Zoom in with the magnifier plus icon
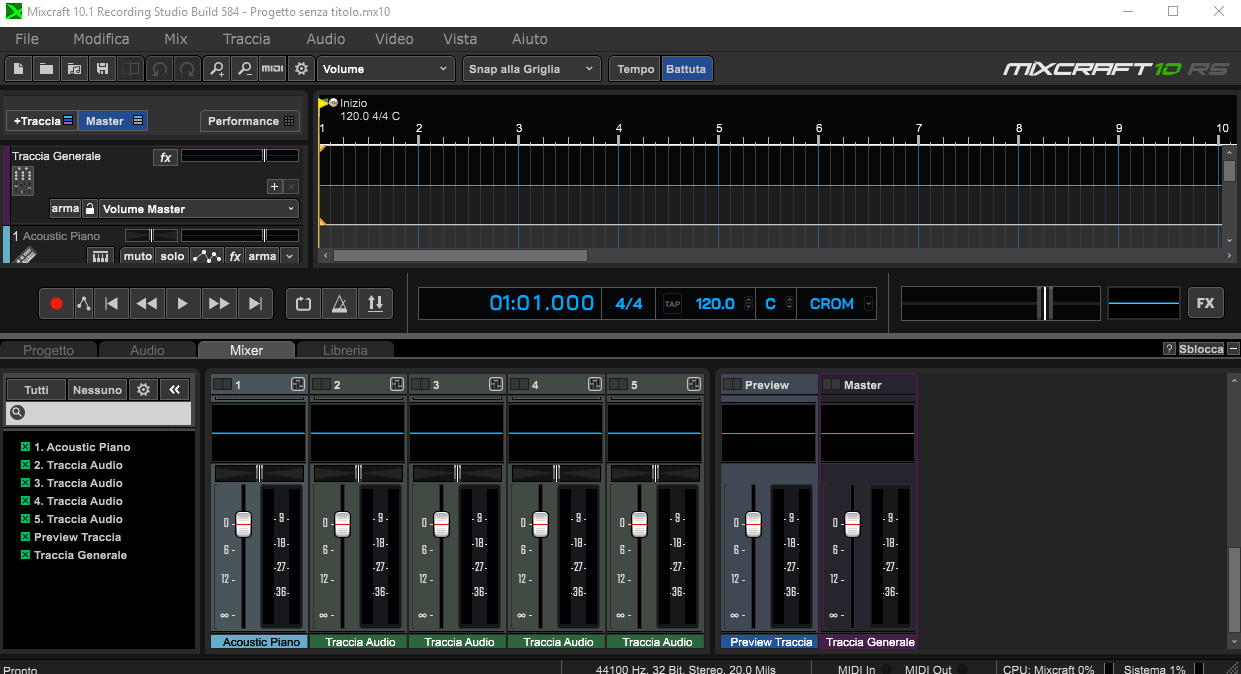This screenshot has width=1241, height=674. tap(216, 69)
